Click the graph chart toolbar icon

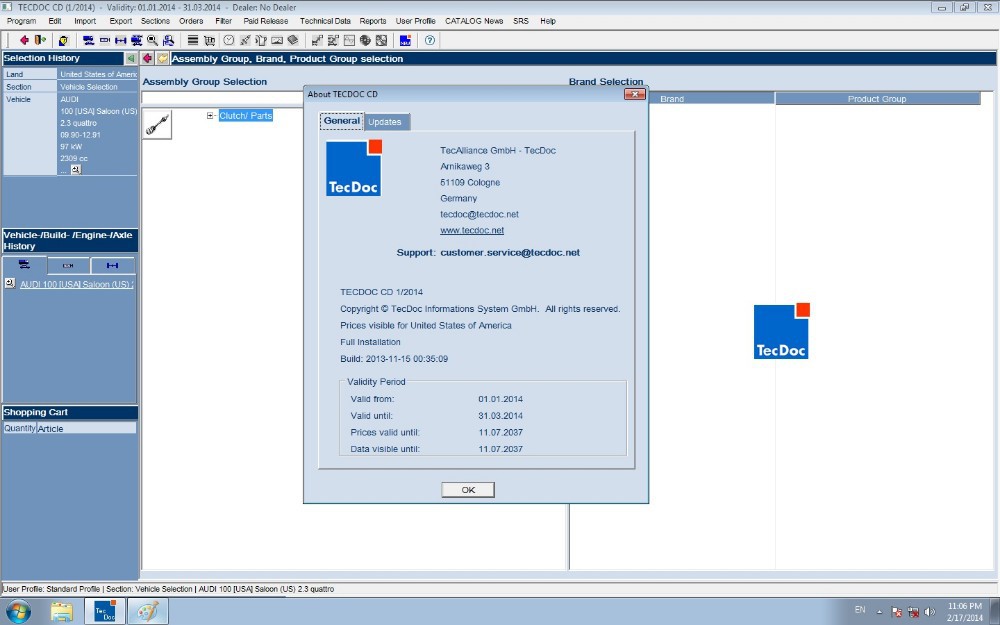[349, 40]
